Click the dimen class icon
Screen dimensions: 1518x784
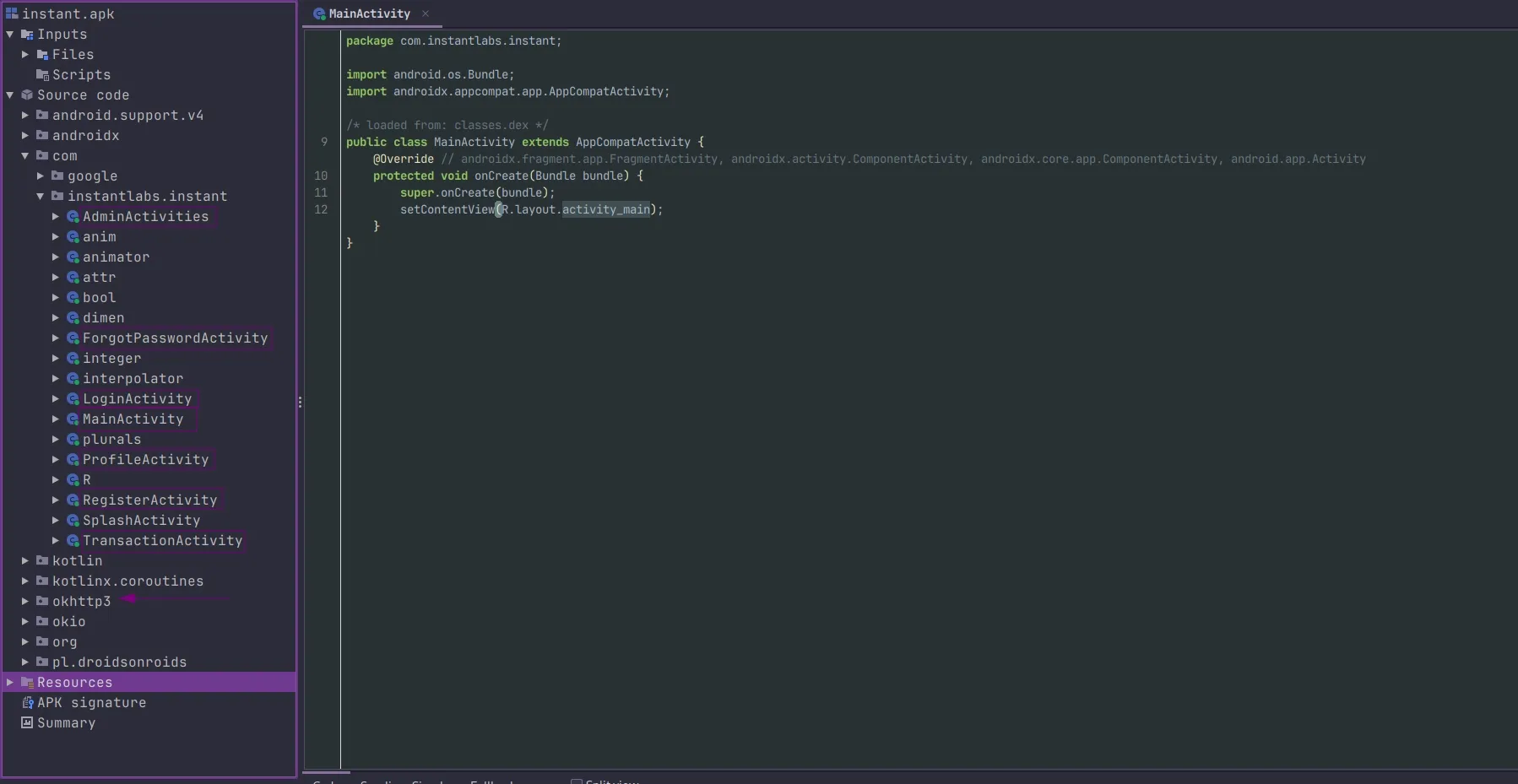(x=73, y=318)
